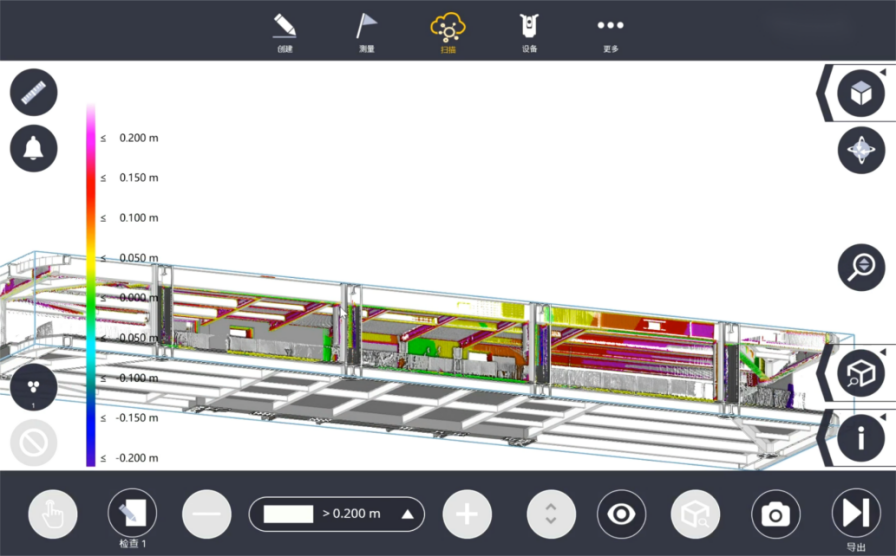Screen dimensions: 896x556
Task: Click the three-dot point cloud button
Action: point(34,387)
